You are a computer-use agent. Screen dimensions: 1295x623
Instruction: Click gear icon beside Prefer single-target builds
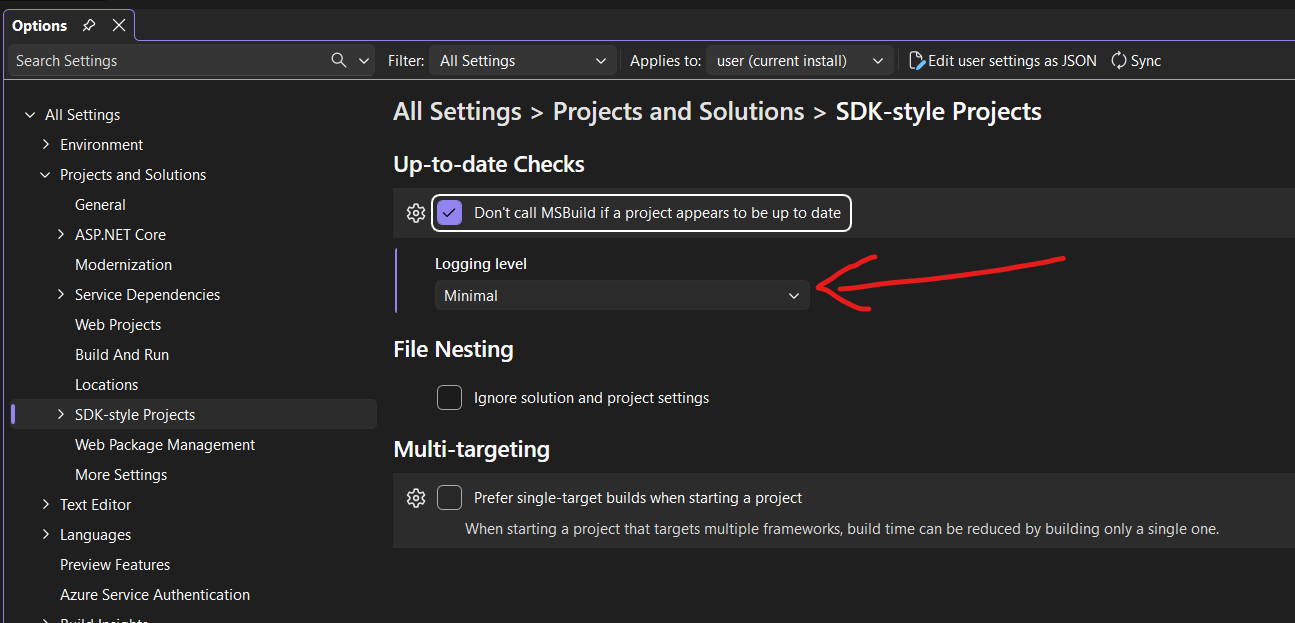416,498
